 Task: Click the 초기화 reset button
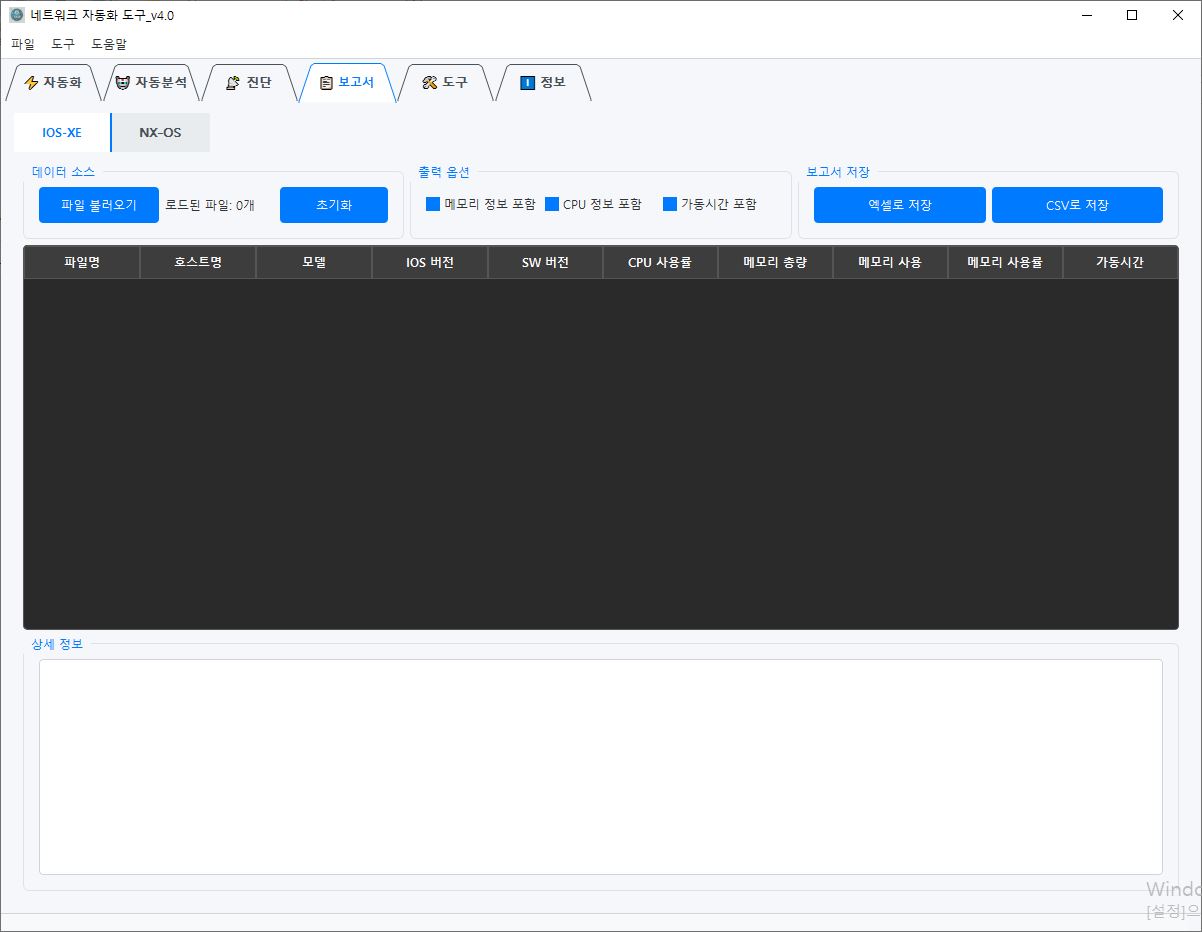pyautogui.click(x=334, y=205)
